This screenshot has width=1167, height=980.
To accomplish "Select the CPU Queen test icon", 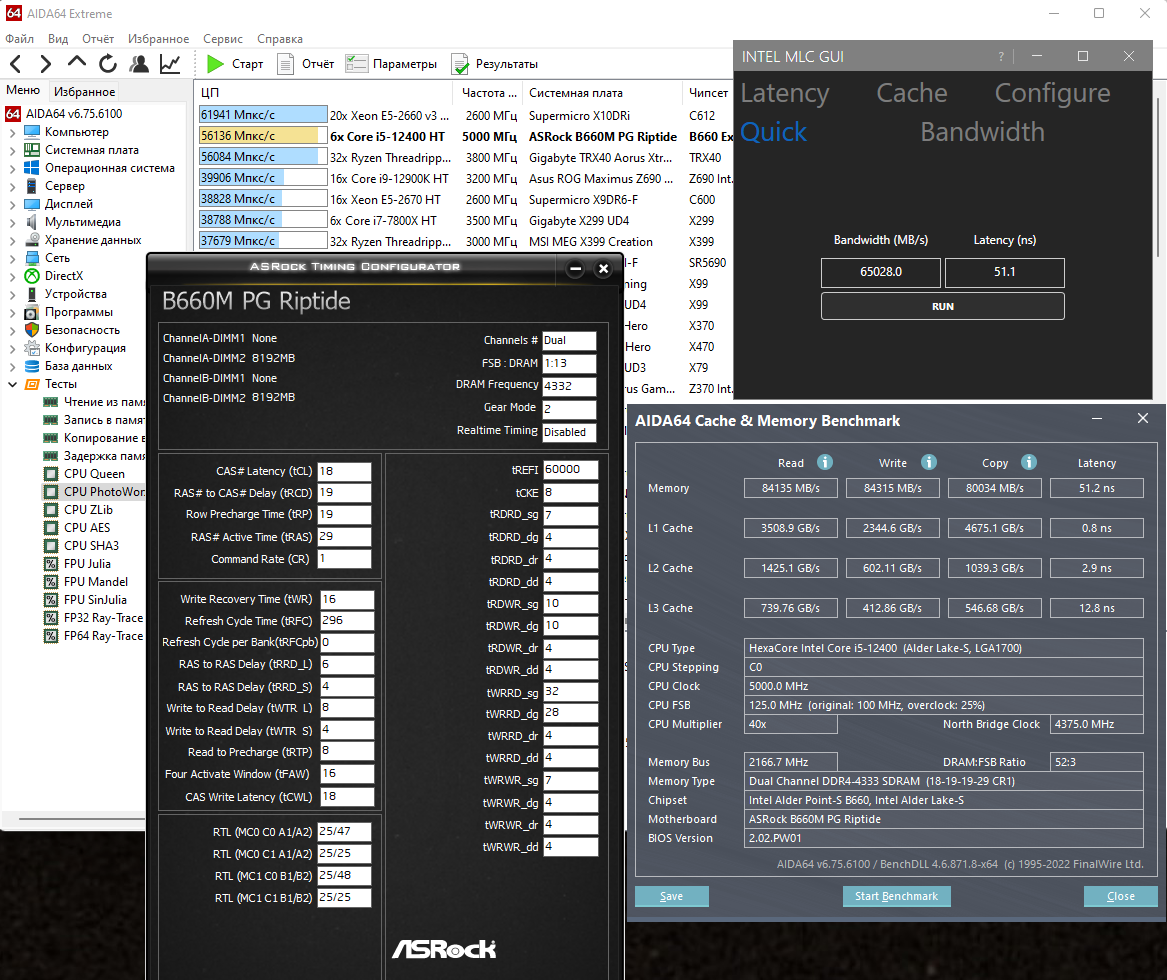I will click(51, 474).
